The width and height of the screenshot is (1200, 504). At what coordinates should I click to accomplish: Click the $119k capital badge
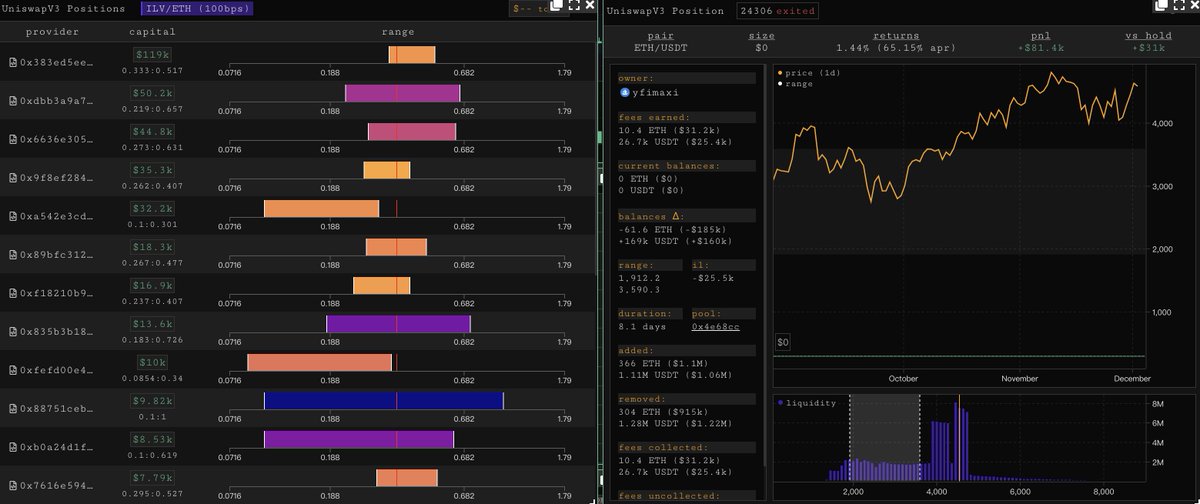click(153, 55)
